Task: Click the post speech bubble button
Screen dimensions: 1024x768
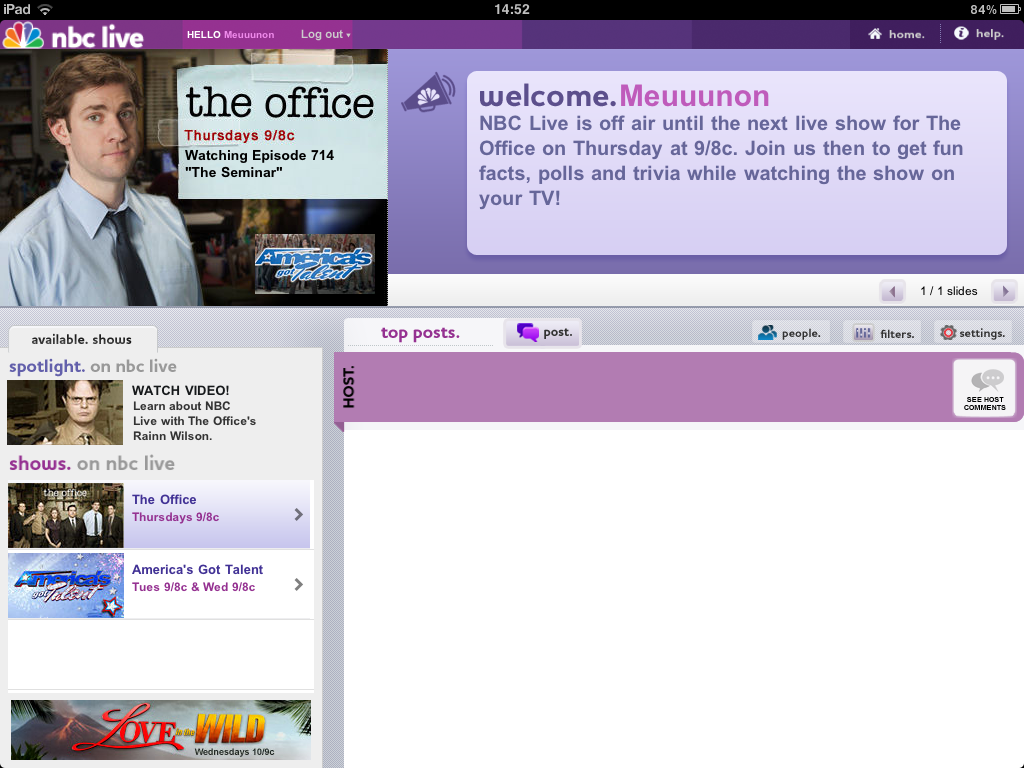Action: 543,332
